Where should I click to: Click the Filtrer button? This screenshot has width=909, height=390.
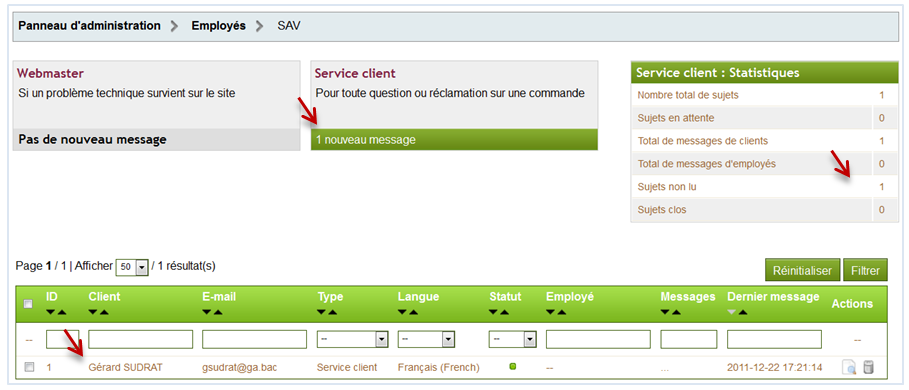(865, 271)
